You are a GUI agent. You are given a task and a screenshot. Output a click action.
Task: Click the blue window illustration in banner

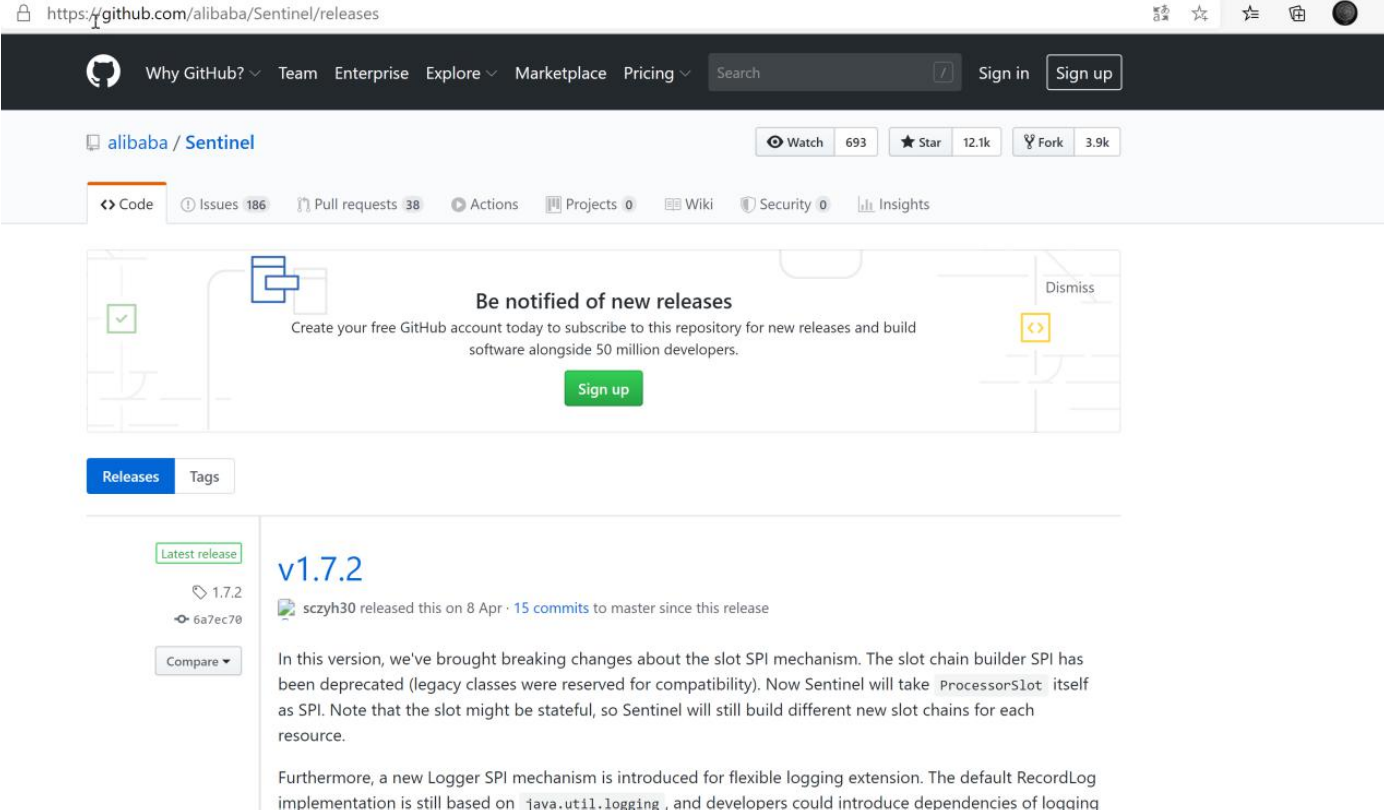pyautogui.click(x=274, y=280)
